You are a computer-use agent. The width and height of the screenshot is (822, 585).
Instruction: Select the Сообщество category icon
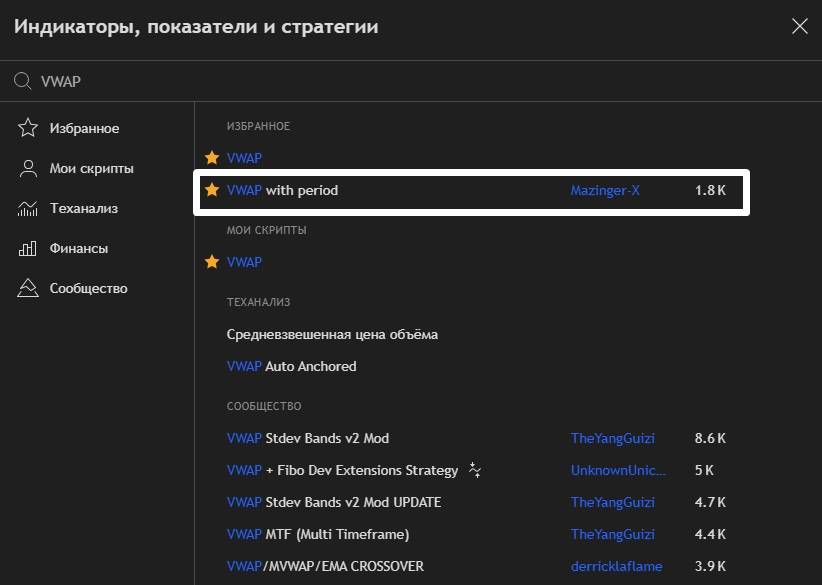pyautogui.click(x=29, y=288)
